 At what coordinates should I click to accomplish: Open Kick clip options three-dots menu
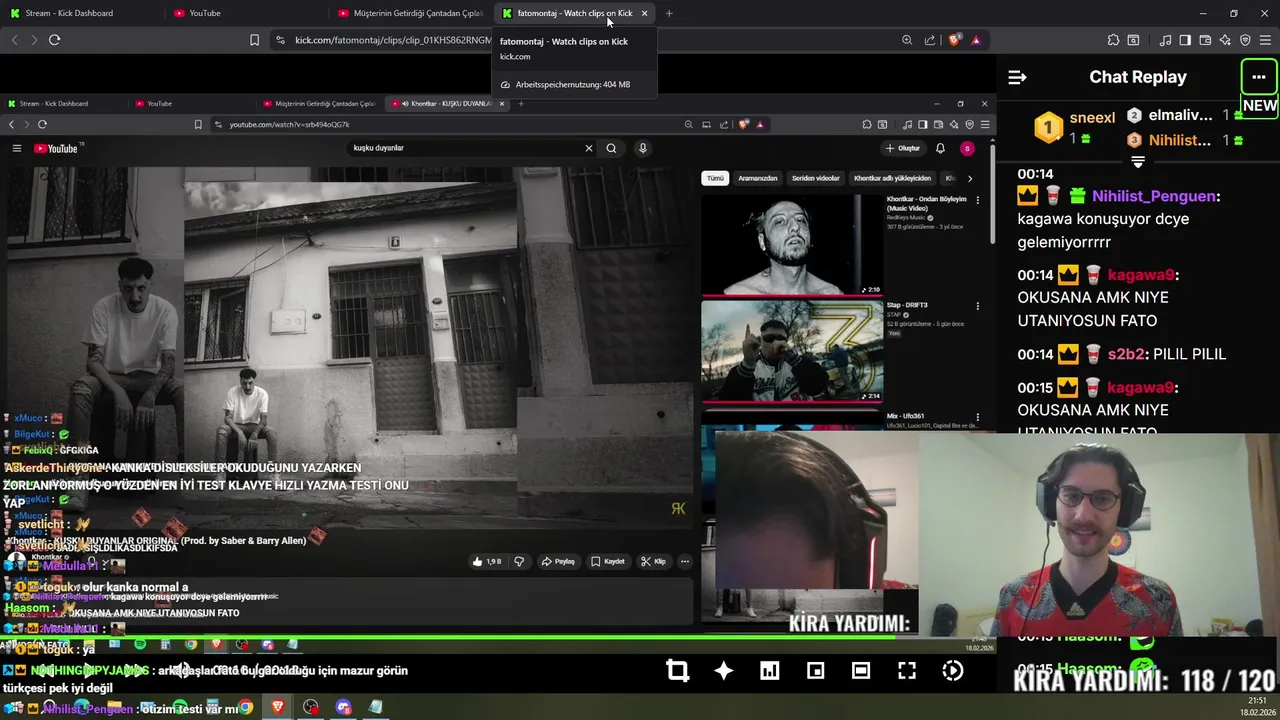pyautogui.click(x=1258, y=77)
